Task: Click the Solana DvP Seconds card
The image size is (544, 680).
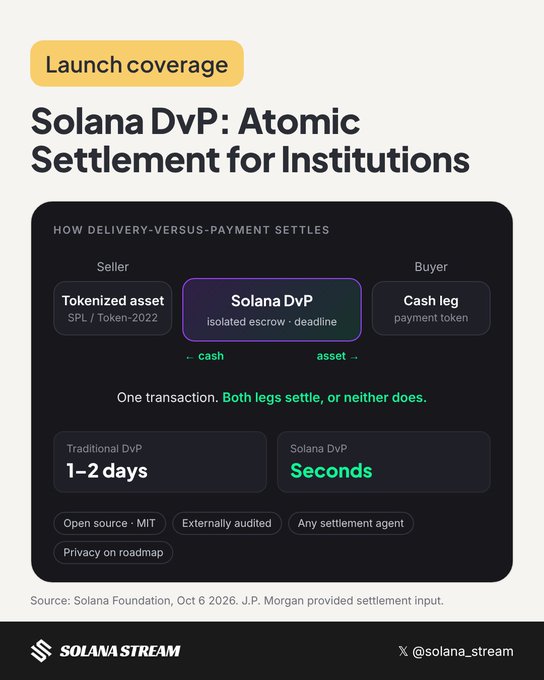Action: coord(384,462)
